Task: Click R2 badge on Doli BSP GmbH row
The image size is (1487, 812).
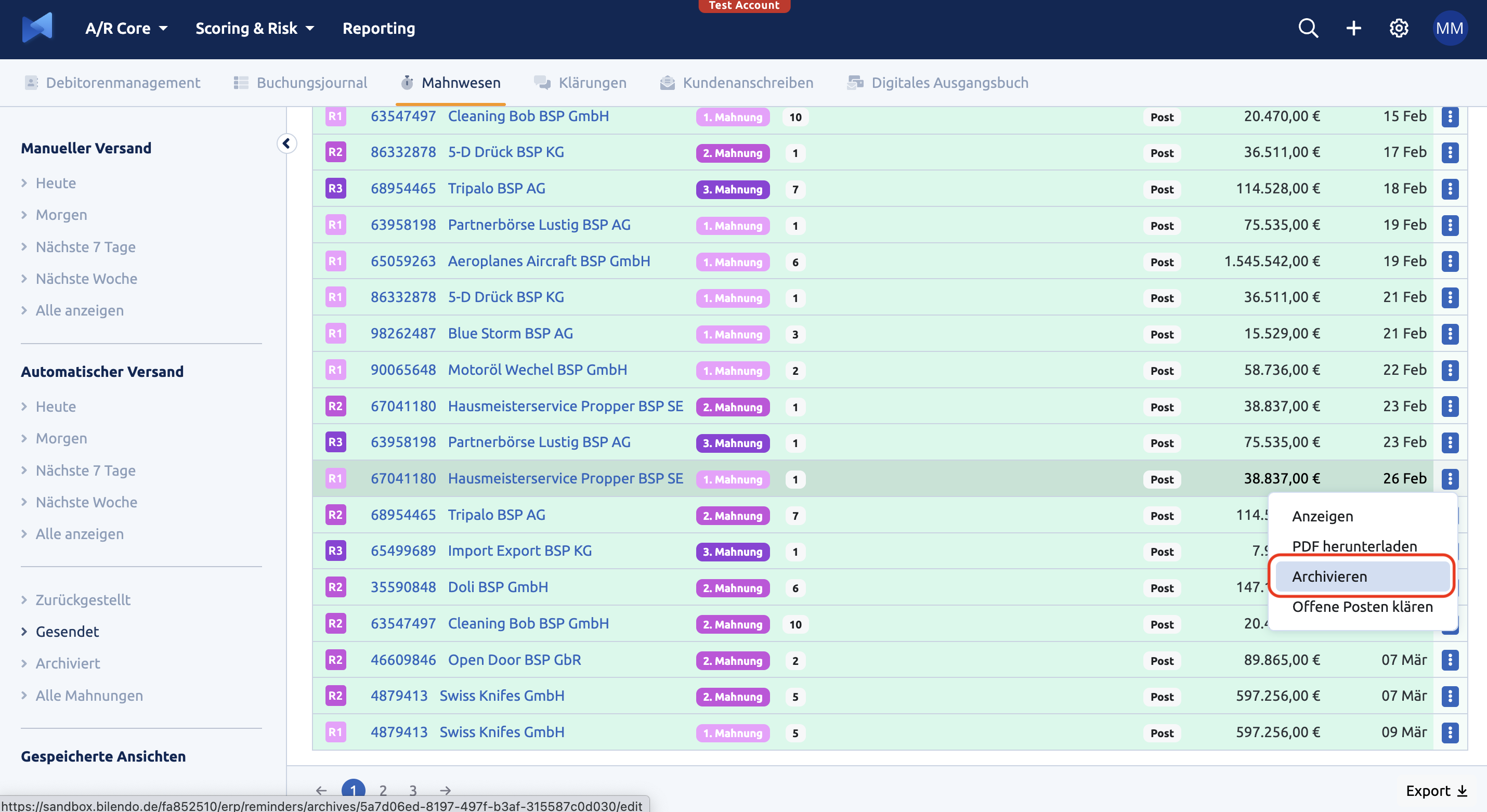Action: (335, 587)
